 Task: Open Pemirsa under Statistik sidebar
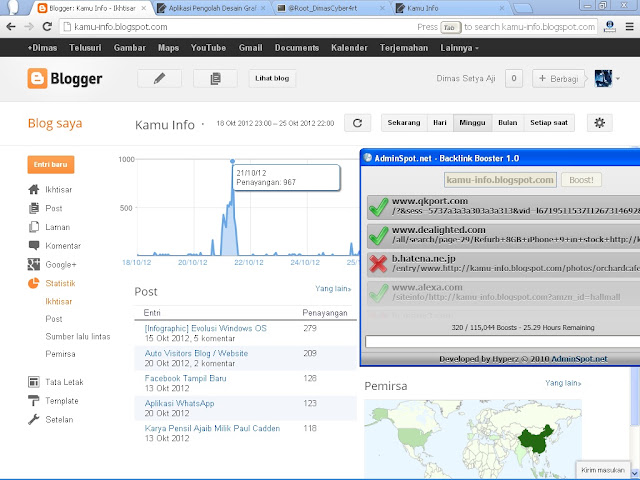point(60,354)
